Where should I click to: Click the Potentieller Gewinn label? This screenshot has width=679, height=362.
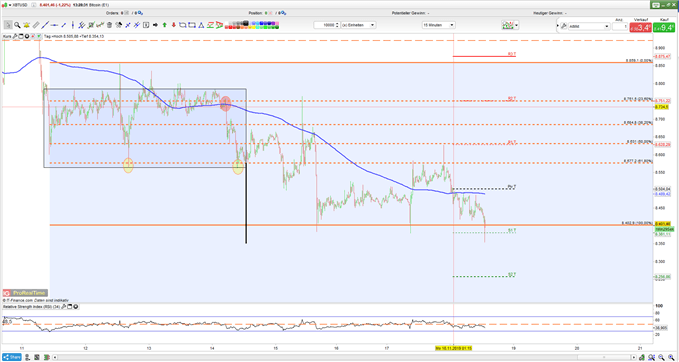pyautogui.click(x=409, y=13)
